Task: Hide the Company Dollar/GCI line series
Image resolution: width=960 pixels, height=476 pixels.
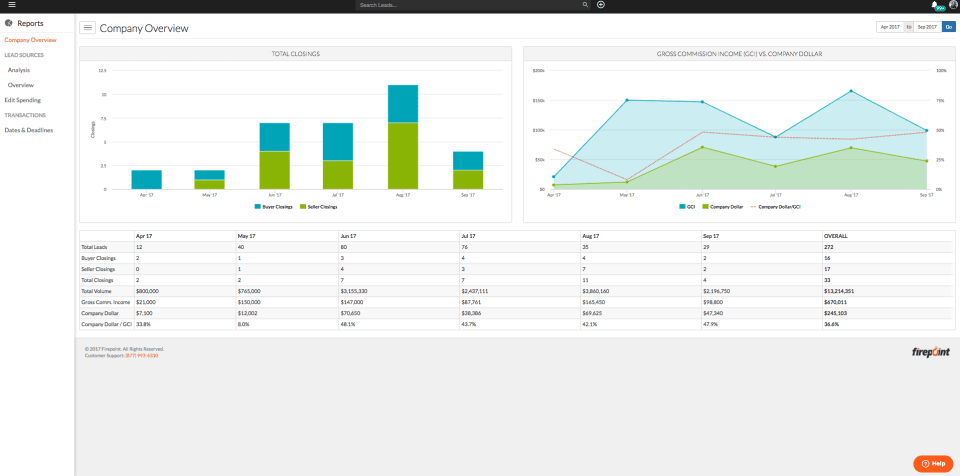Action: [x=775, y=206]
